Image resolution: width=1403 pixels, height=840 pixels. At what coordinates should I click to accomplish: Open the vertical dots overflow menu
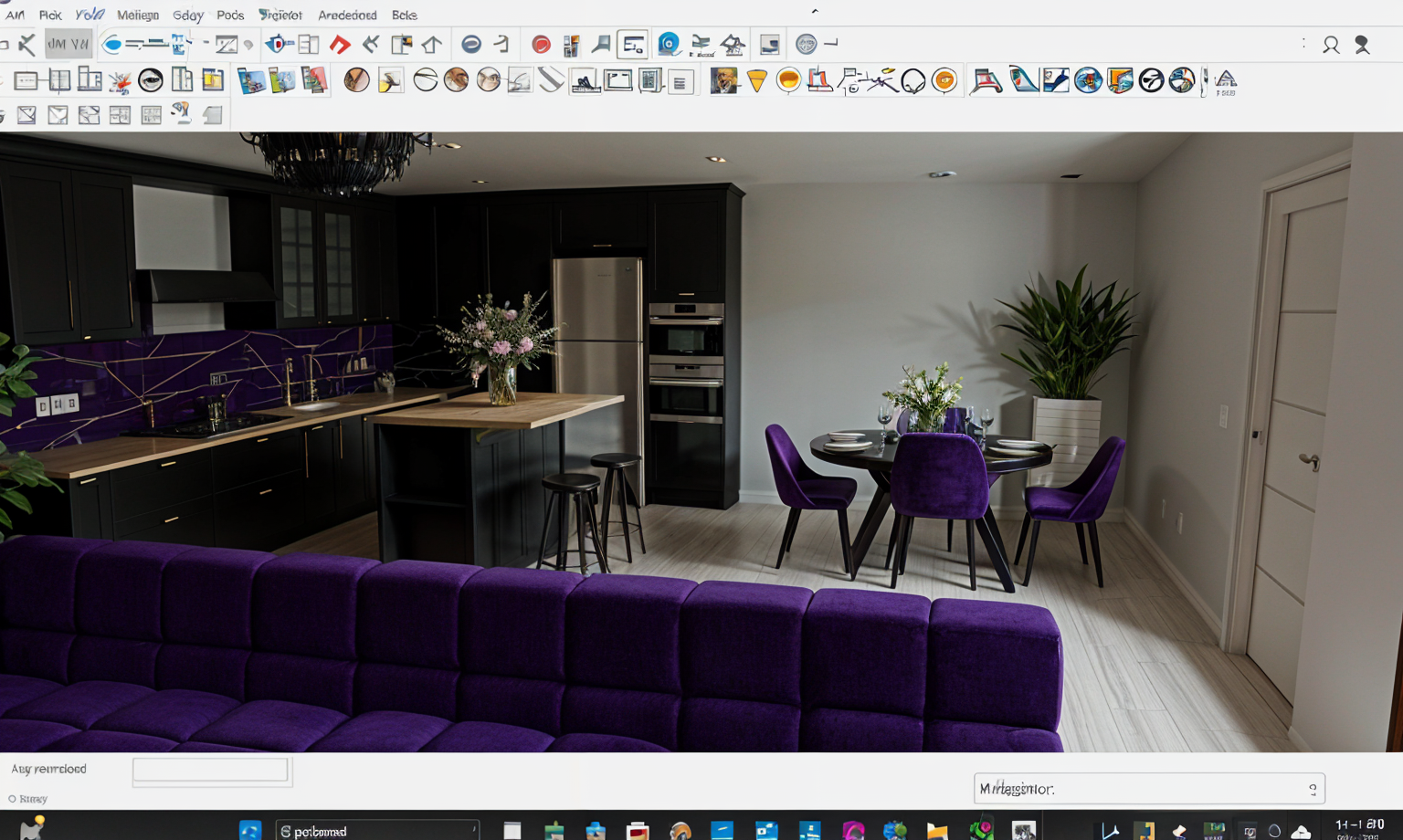pyautogui.click(x=1303, y=44)
